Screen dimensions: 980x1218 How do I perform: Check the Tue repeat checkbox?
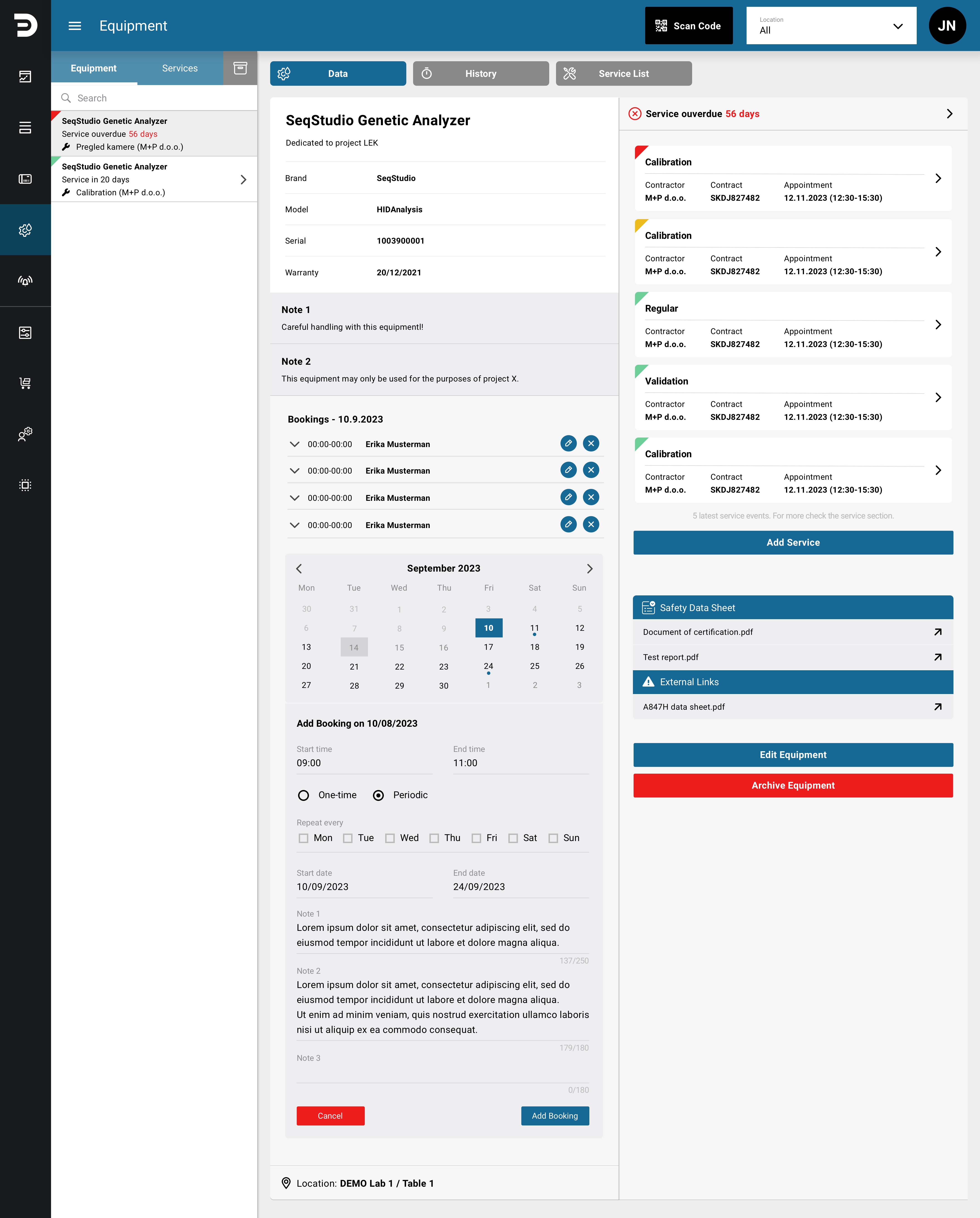pos(348,838)
